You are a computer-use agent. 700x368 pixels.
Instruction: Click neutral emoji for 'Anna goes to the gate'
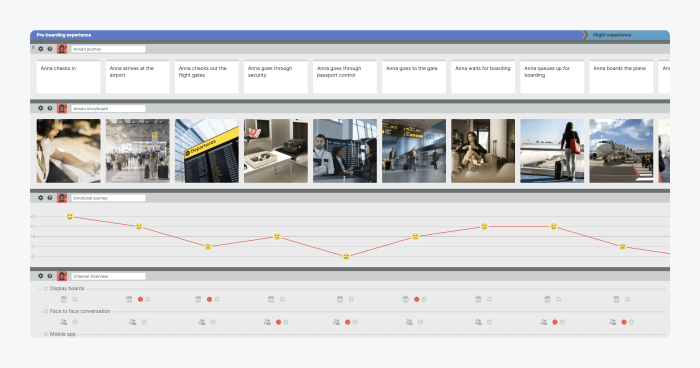click(415, 236)
